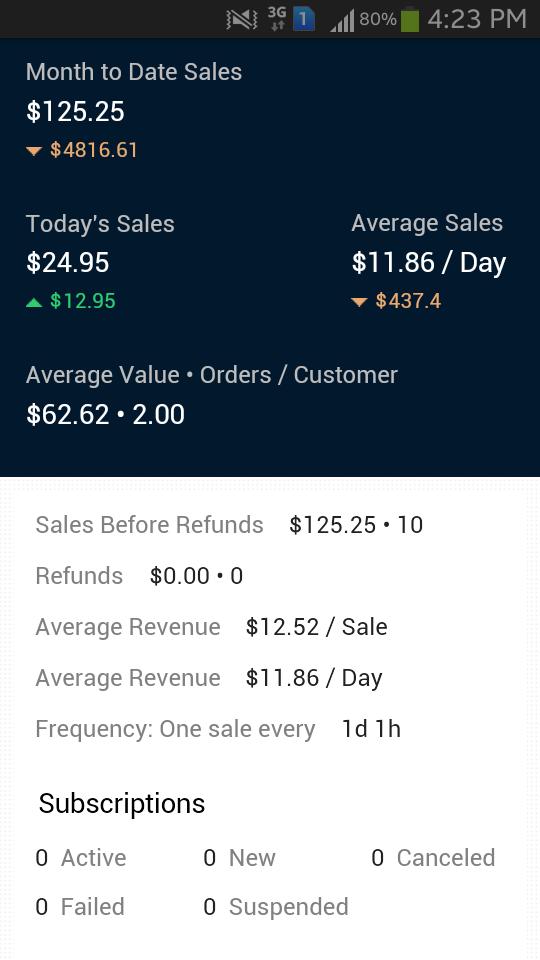Image resolution: width=540 pixels, height=960 pixels.
Task: Open the Month to Date Sales figure $125.25
Action: pos(75,112)
